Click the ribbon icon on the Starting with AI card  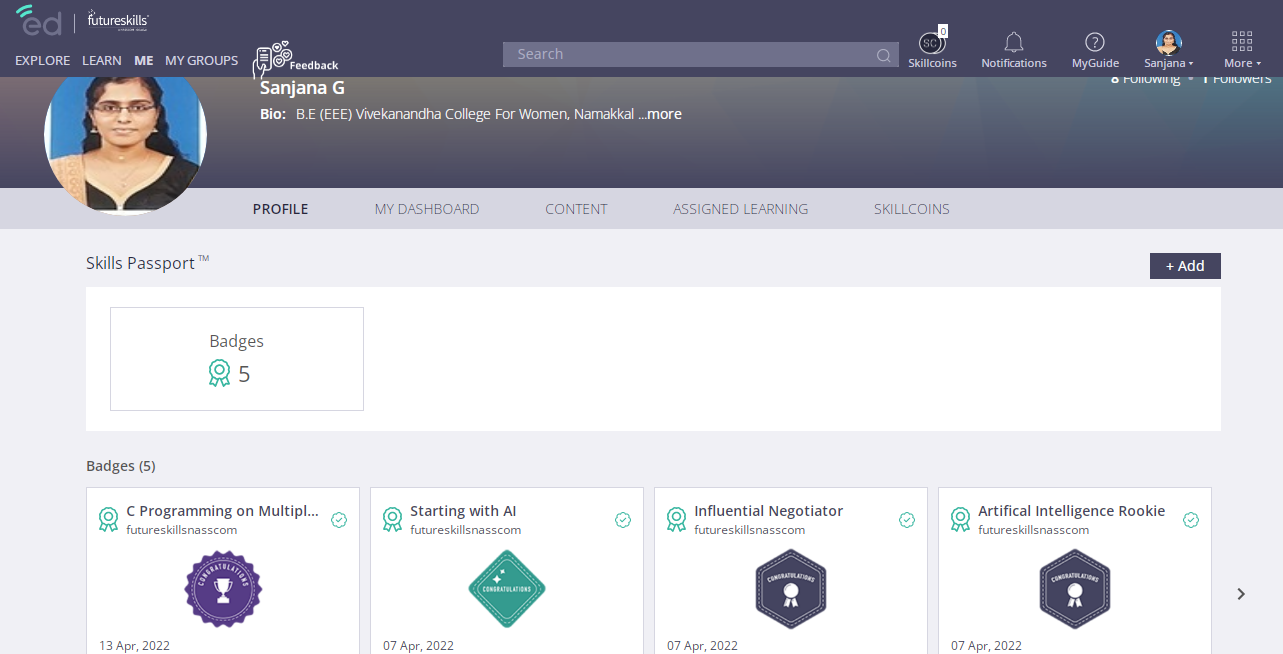(x=392, y=519)
